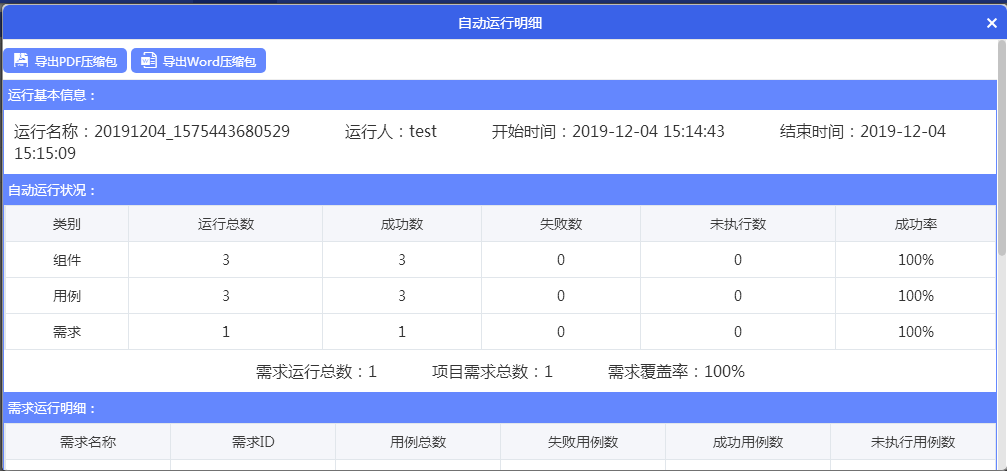
Task: Click the 失败数 column header
Action: click(560, 224)
